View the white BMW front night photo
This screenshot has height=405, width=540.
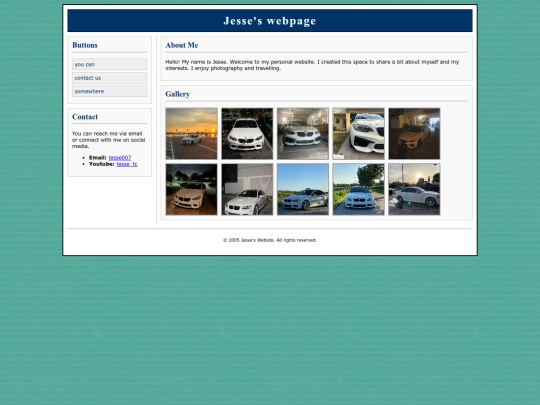coord(247,134)
